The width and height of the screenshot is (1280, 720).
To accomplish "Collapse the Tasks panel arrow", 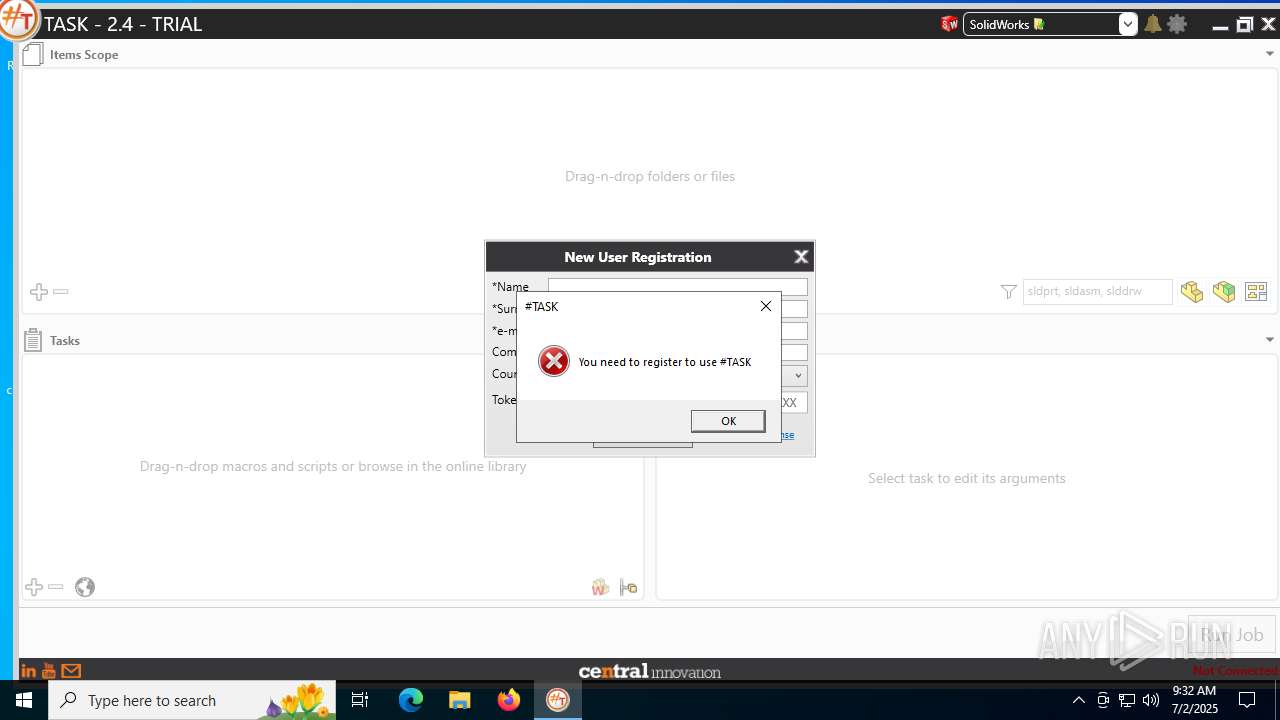I will (1270, 340).
